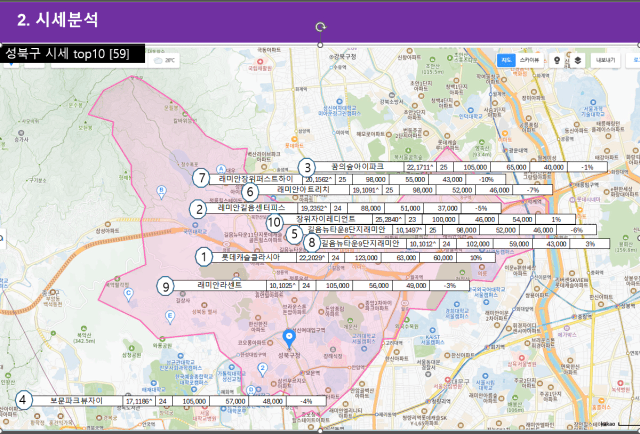Click the bottom-center selection handle of the map
The height and width of the screenshot is (434, 640).
tap(320, 431)
